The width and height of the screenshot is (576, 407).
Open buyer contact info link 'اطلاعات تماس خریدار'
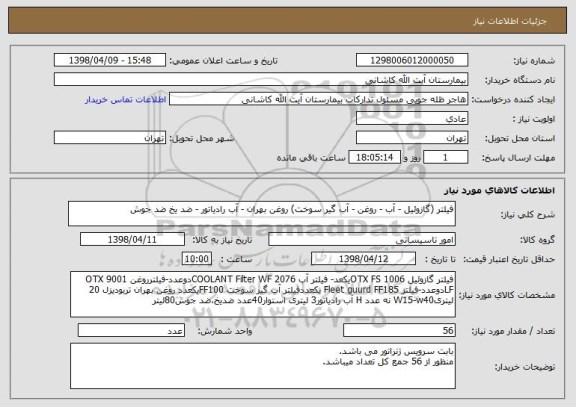(x=126, y=100)
